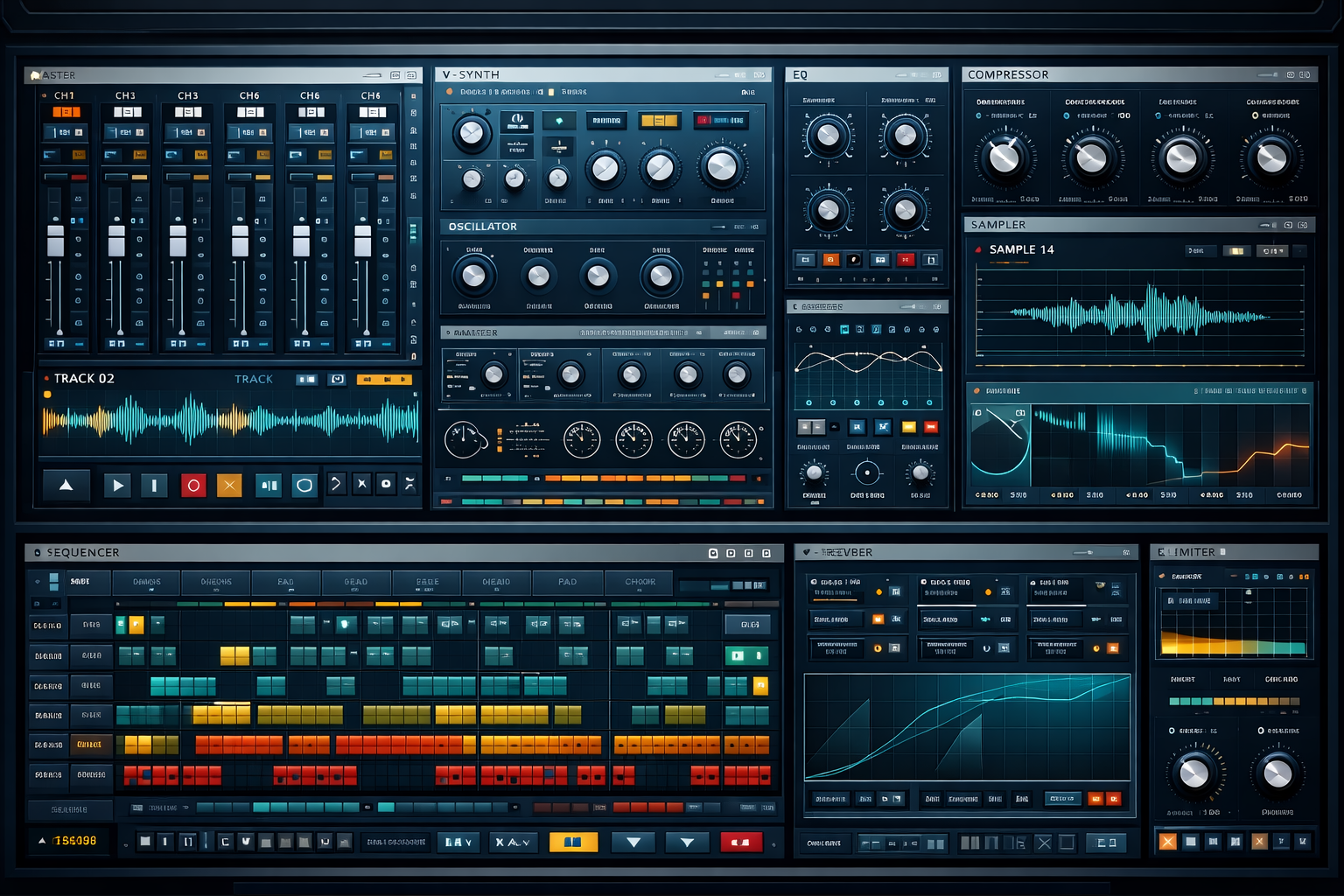Click the TRACK label button above waveform
The width and height of the screenshot is (1344, 896).
tap(254, 379)
